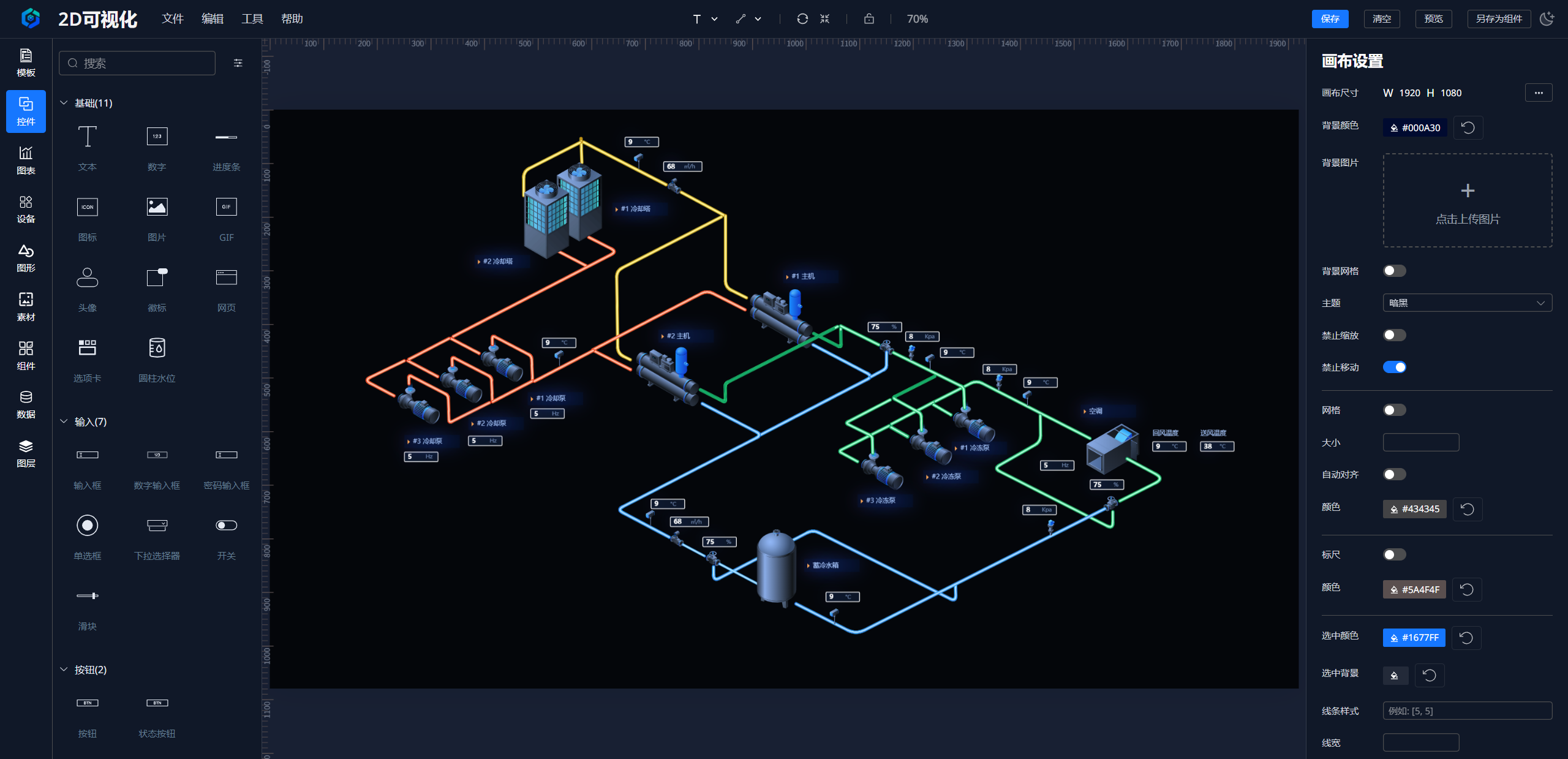The width and height of the screenshot is (1568, 759).
Task: Open the 图表 (chart) sidebar panel
Action: pyautogui.click(x=26, y=160)
